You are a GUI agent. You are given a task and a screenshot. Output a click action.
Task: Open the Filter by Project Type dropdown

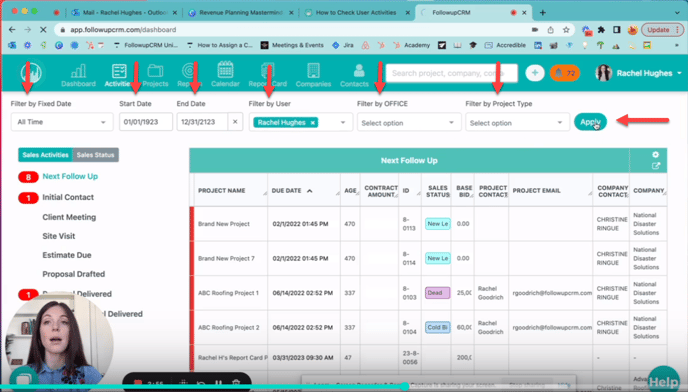point(517,122)
